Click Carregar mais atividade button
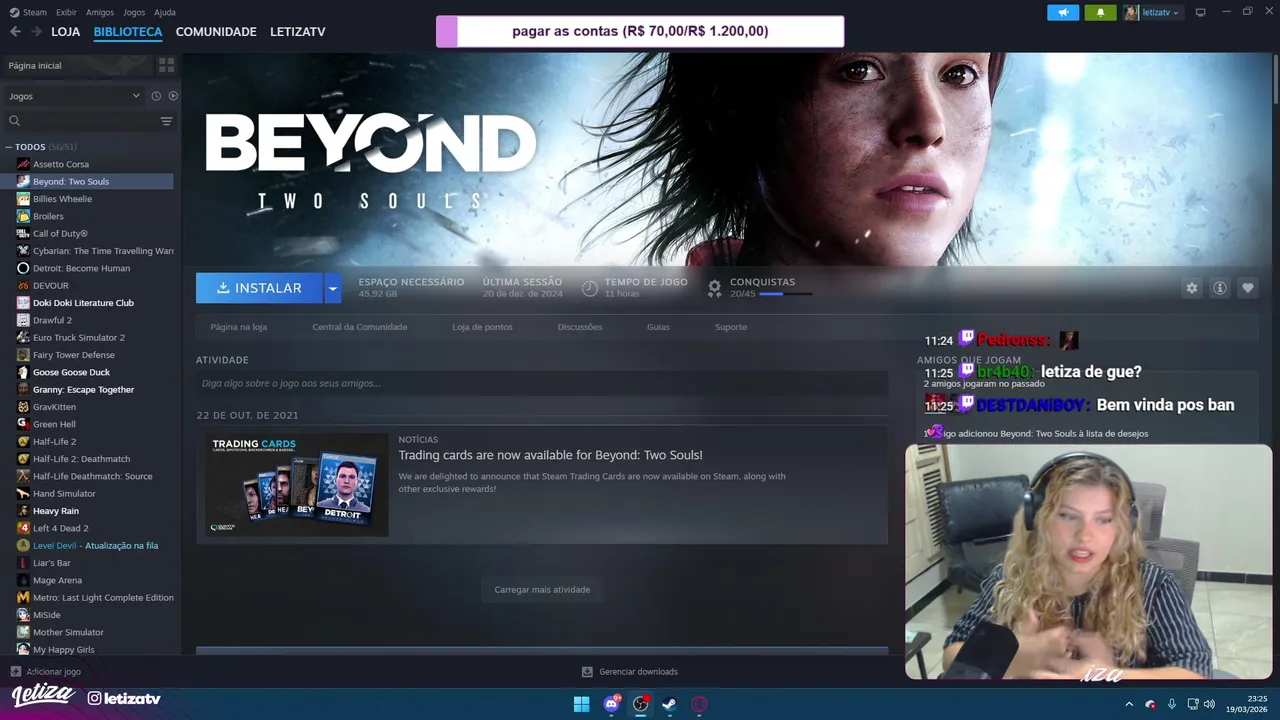The image size is (1280, 720). click(x=542, y=590)
